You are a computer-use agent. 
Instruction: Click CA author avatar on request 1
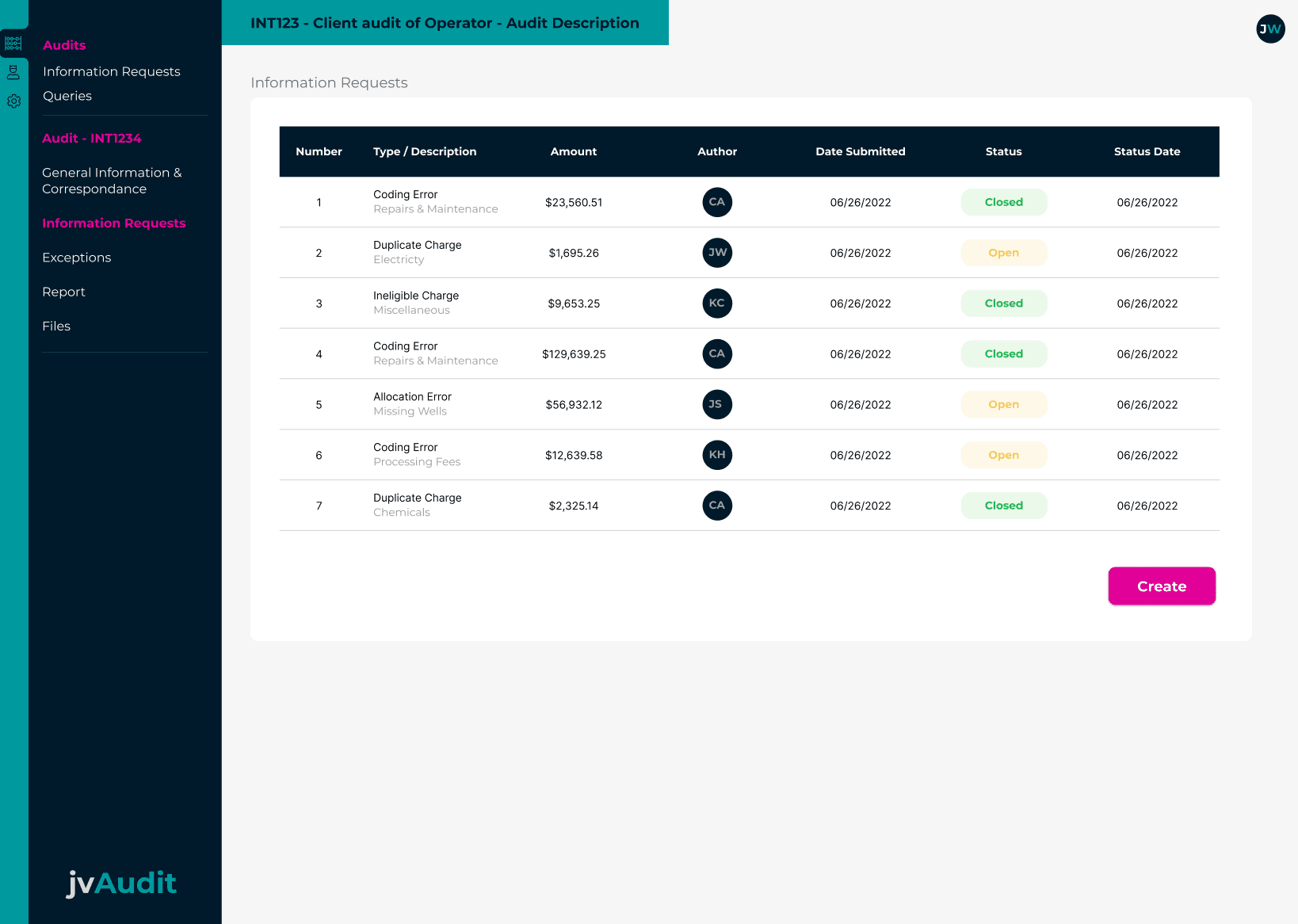point(717,202)
